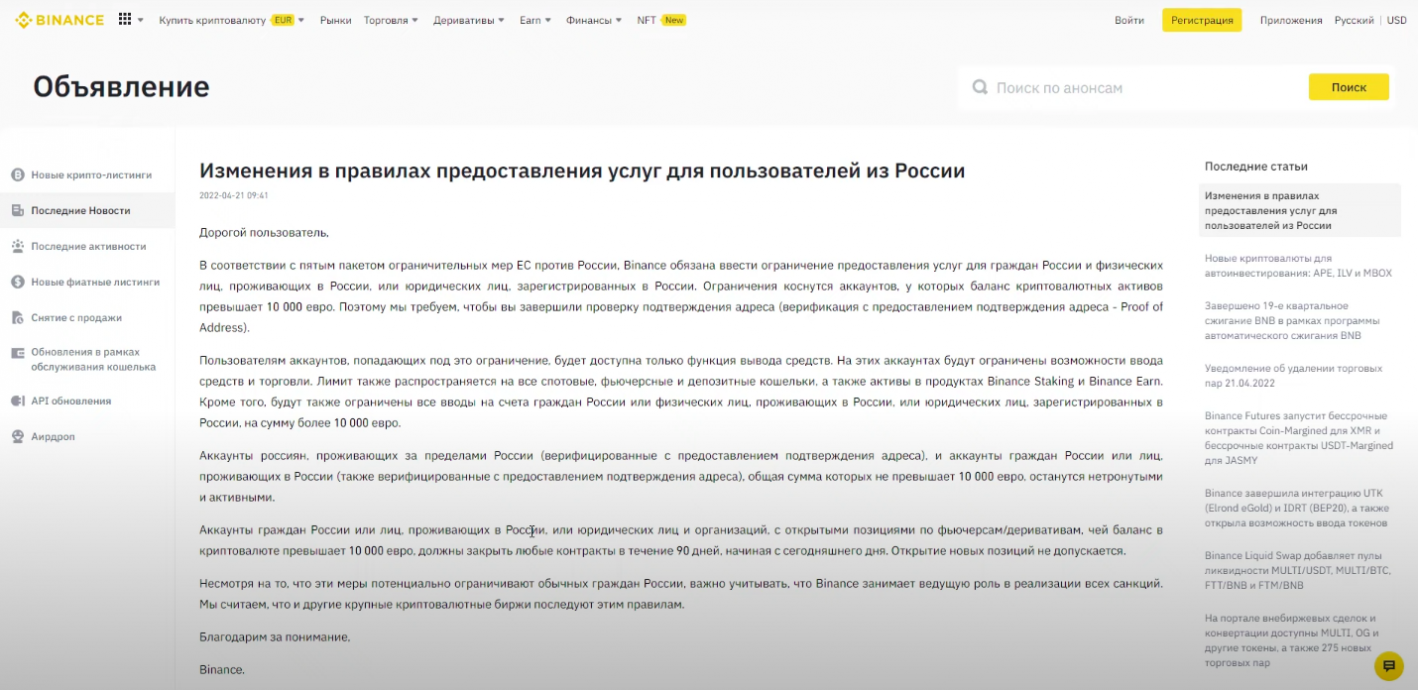Expand the Финансы menu
Image resolution: width=1418 pixels, height=690 pixels.
[593, 20]
